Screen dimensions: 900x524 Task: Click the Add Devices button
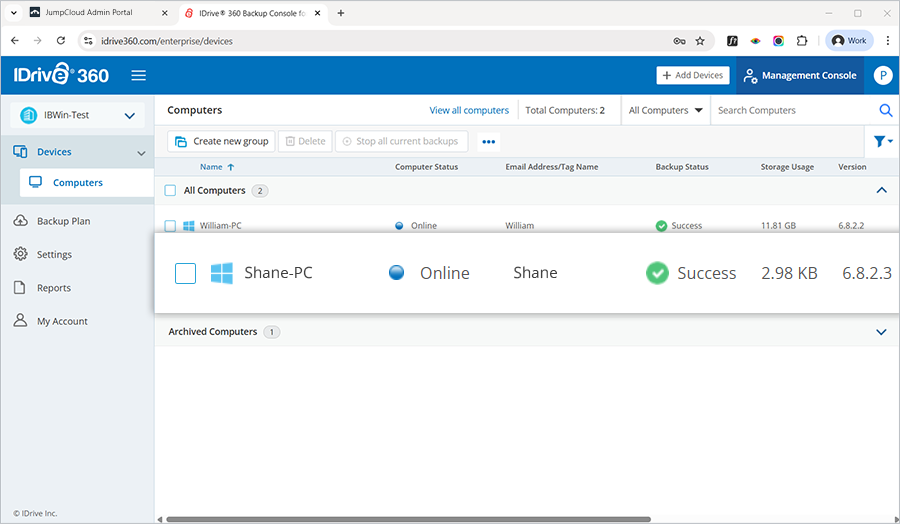[692, 76]
